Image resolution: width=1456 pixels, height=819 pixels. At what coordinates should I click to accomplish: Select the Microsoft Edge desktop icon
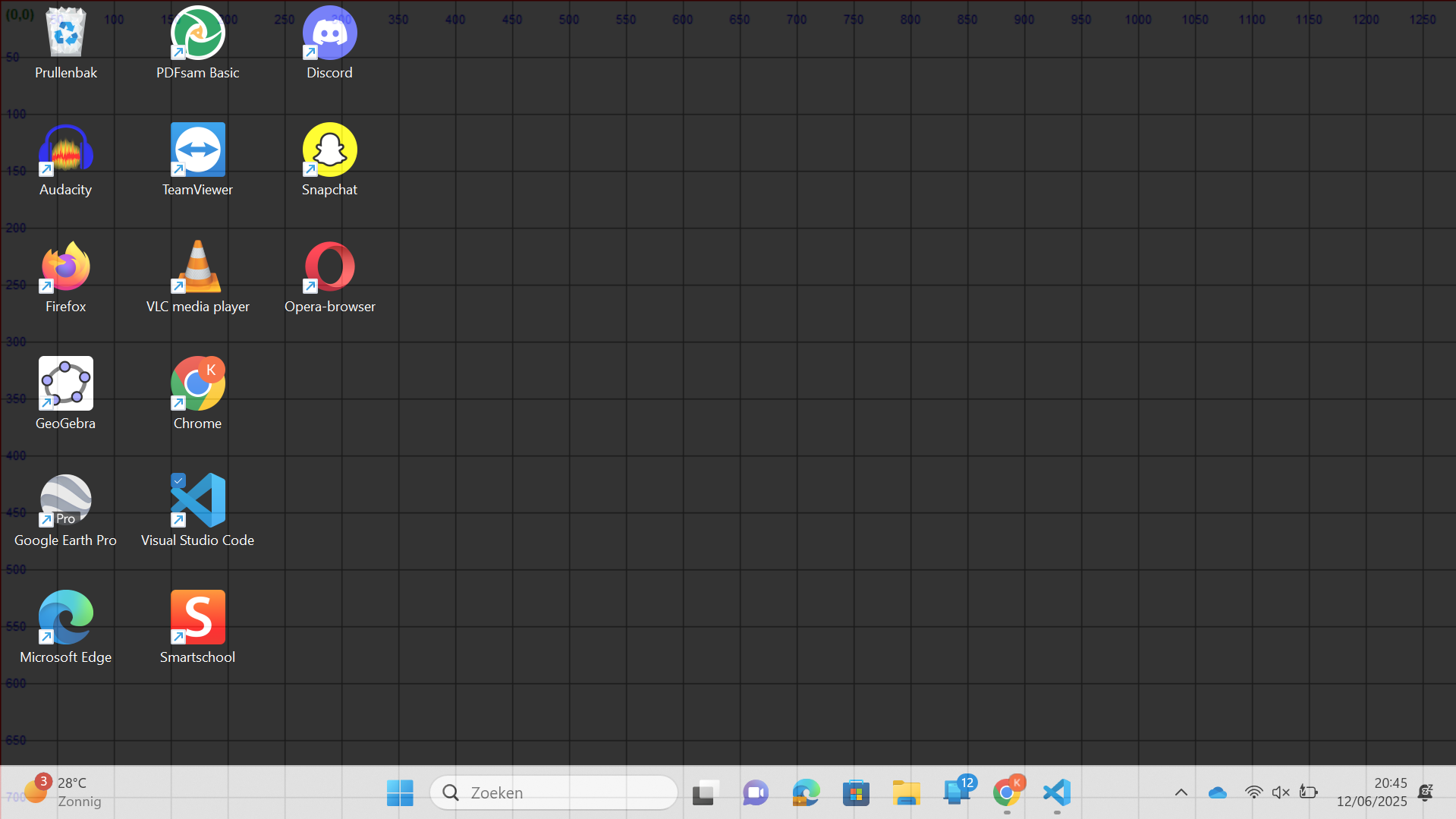(66, 627)
